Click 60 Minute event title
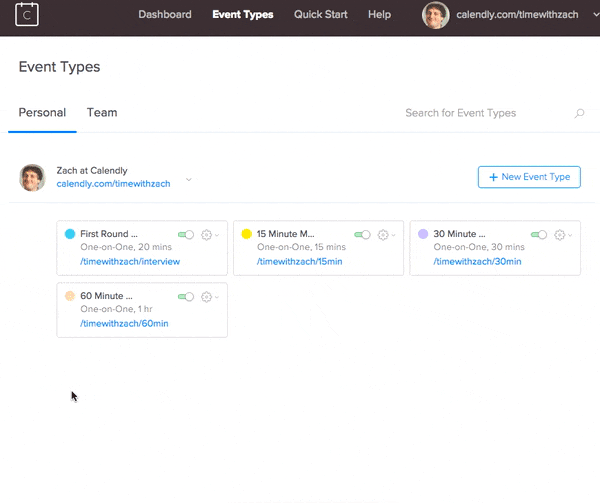Image resolution: width=600 pixels, height=503 pixels. 106,296
